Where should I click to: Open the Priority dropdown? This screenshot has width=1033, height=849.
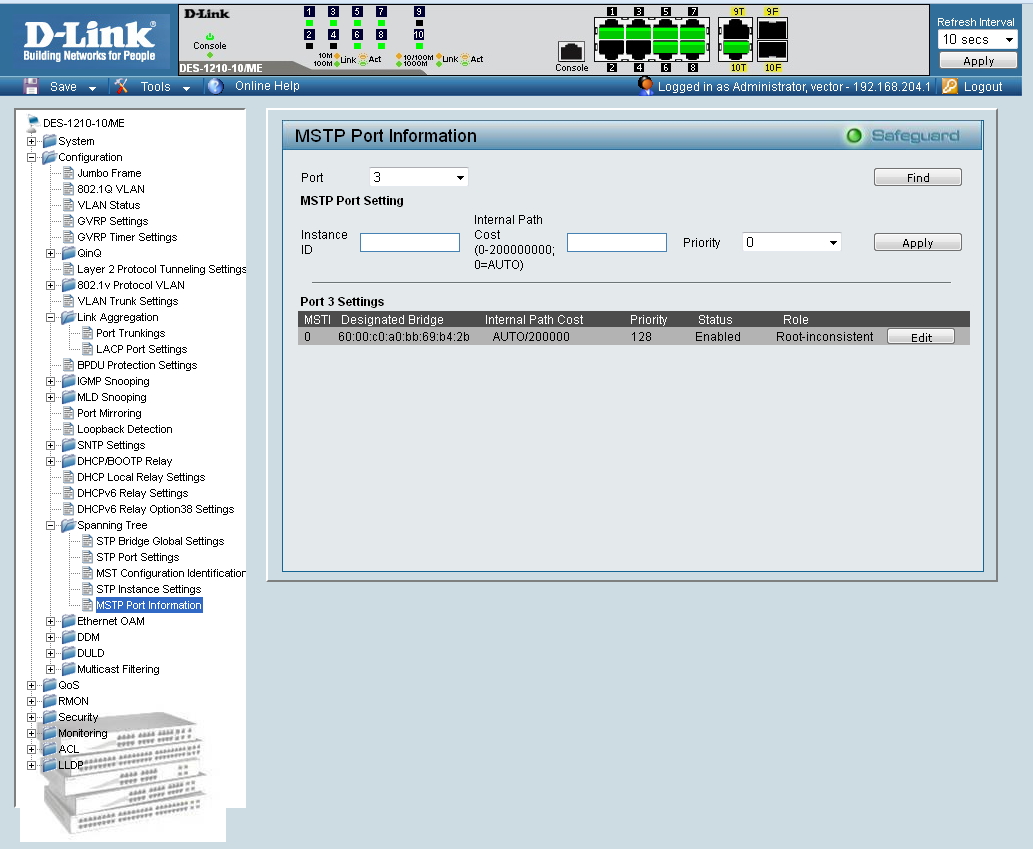tap(791, 242)
